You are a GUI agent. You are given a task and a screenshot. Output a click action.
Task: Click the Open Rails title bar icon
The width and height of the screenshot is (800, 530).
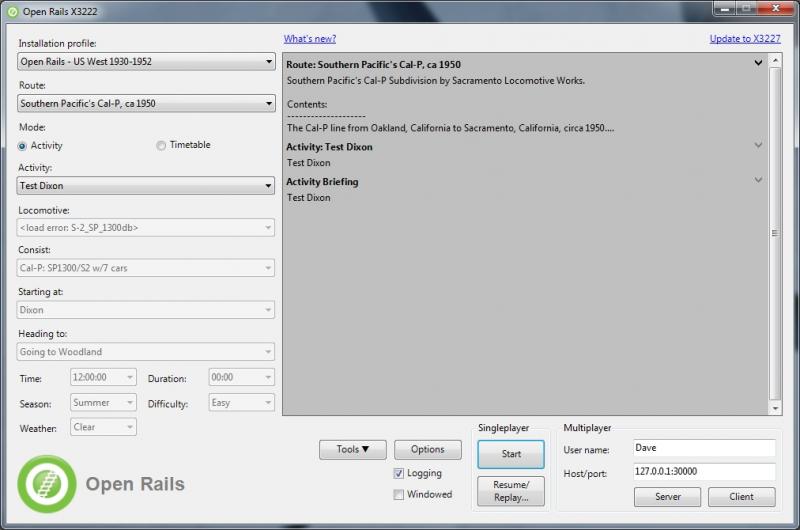[x=12, y=11]
